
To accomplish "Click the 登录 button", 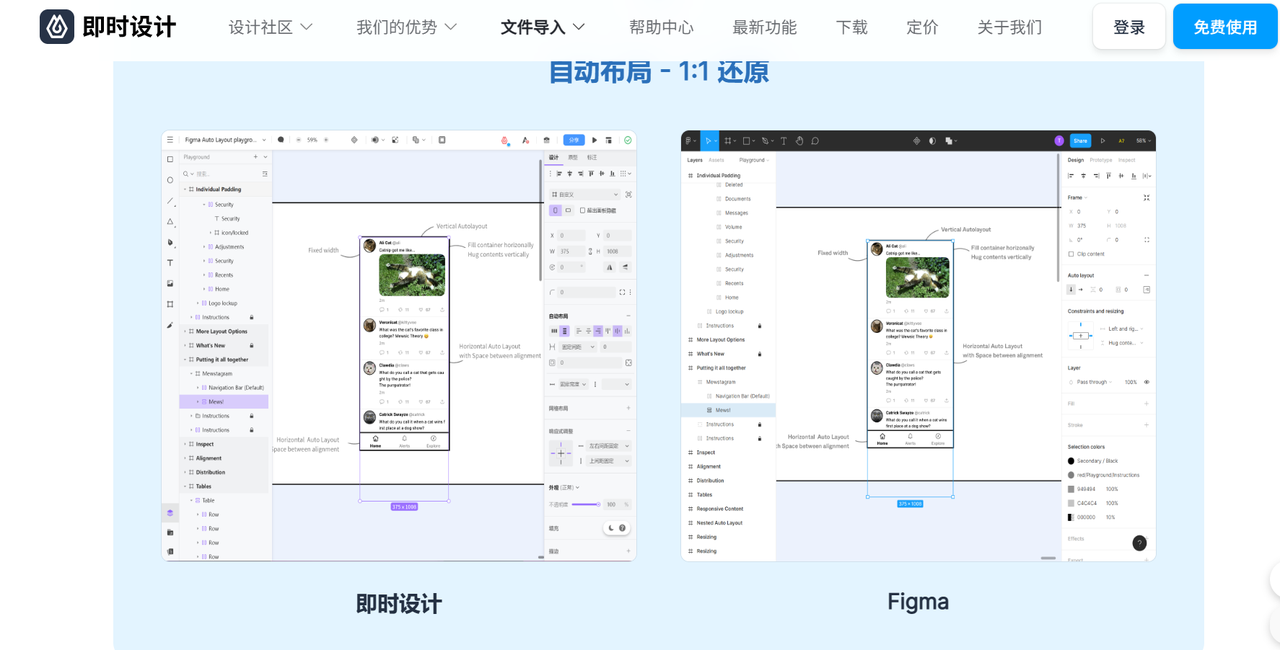I will click(1129, 27).
